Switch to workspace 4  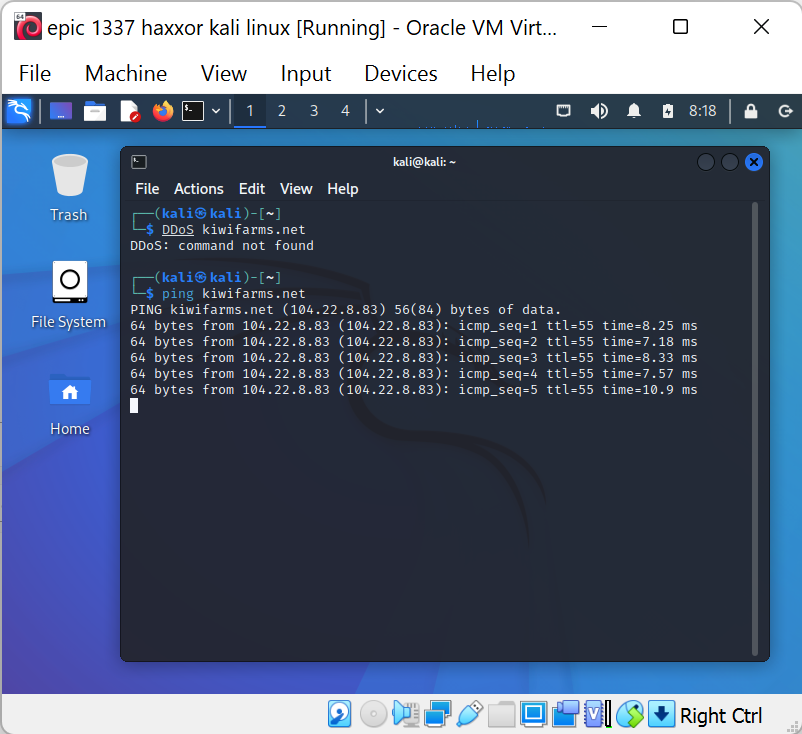[x=346, y=111]
